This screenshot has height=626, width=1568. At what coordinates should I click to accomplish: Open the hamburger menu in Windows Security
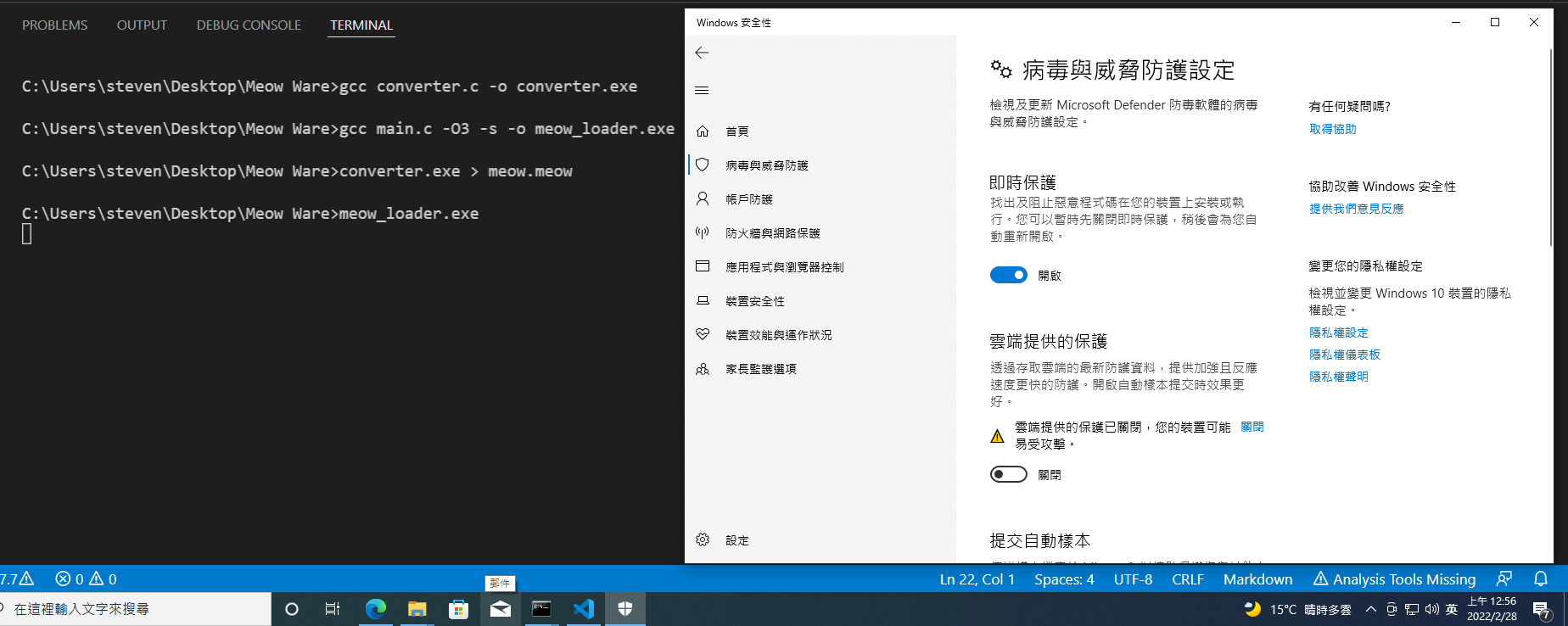coord(702,91)
